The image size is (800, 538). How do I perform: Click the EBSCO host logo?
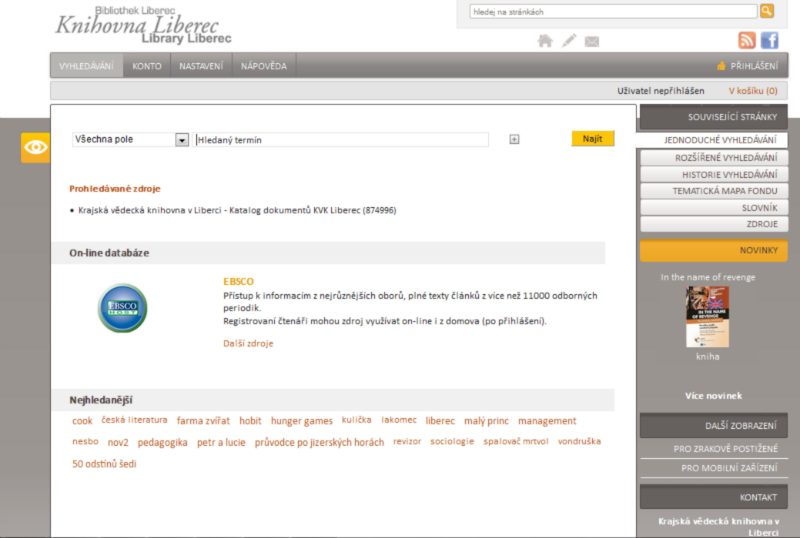click(x=122, y=308)
